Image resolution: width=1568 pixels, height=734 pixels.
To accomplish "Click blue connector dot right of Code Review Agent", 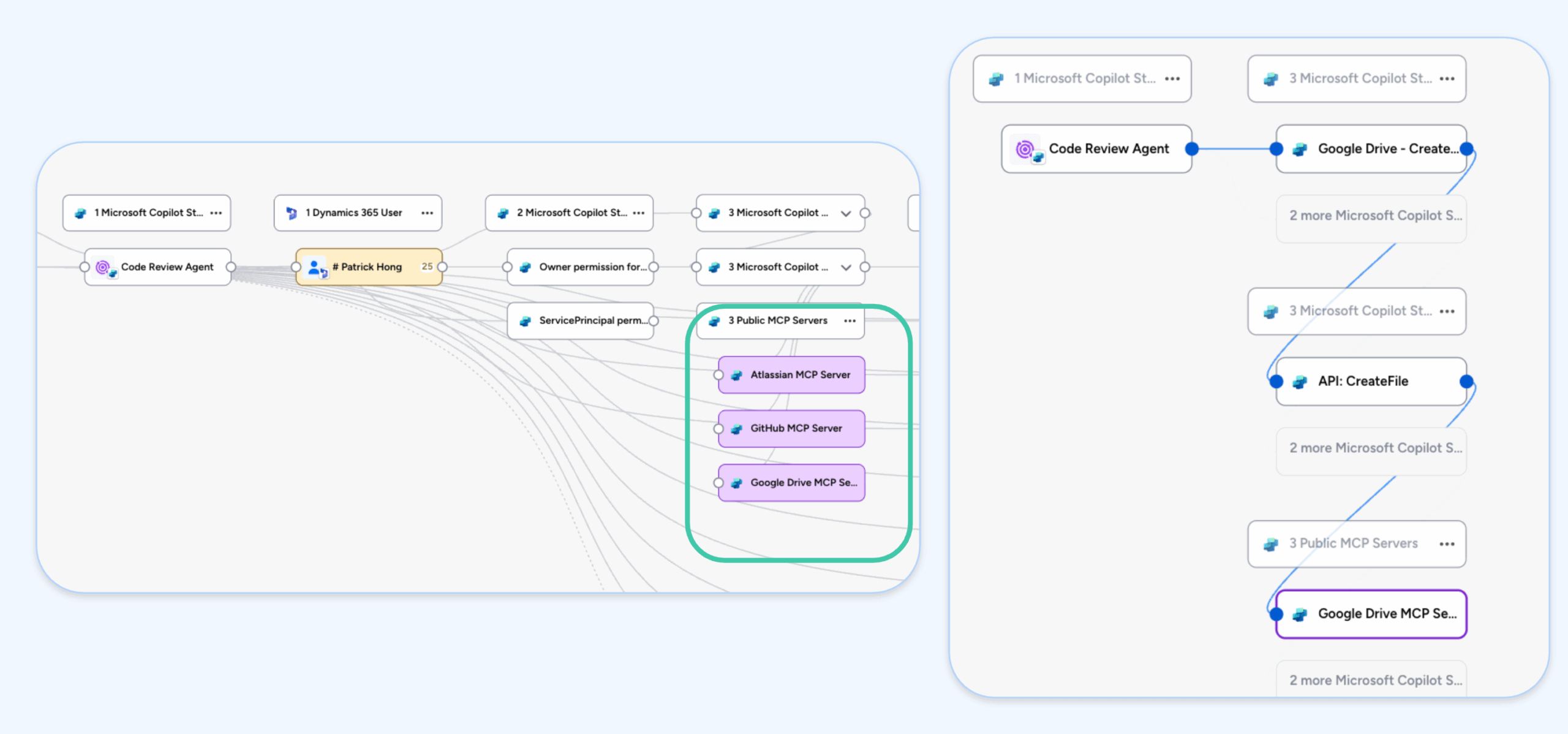I will [1191, 149].
